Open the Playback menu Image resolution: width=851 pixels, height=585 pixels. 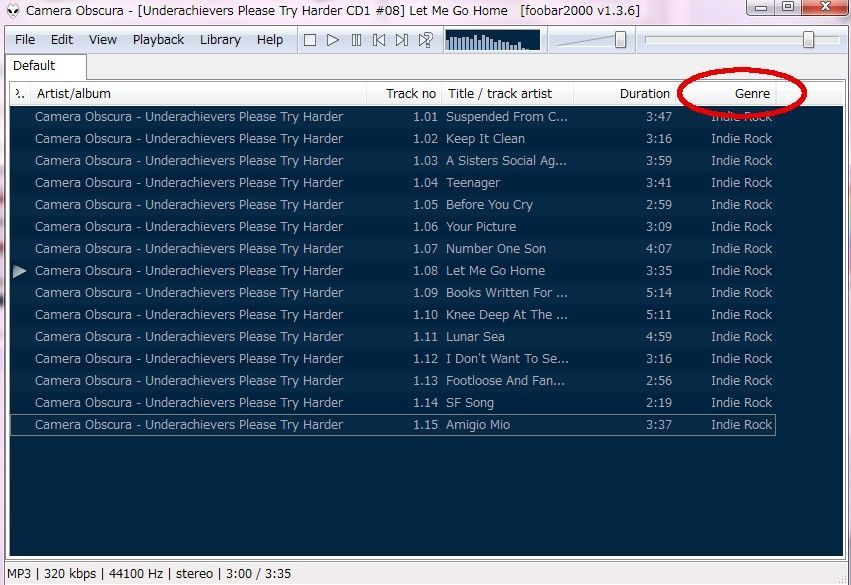158,40
